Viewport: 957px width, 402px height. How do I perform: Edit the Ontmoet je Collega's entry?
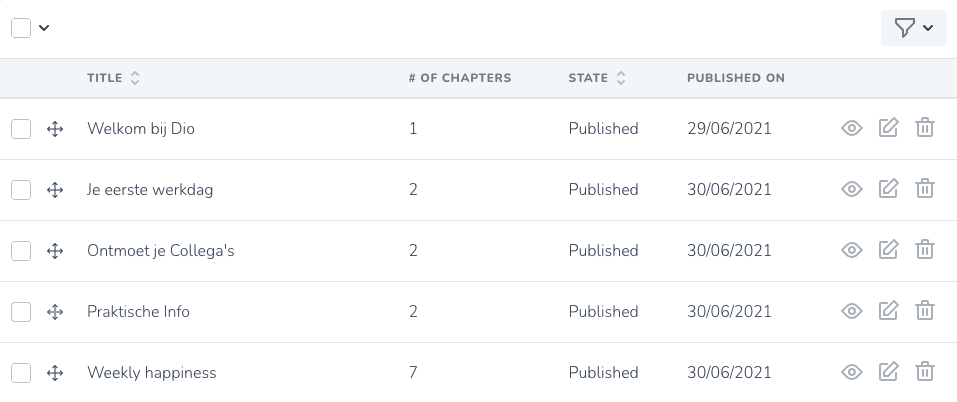click(888, 250)
